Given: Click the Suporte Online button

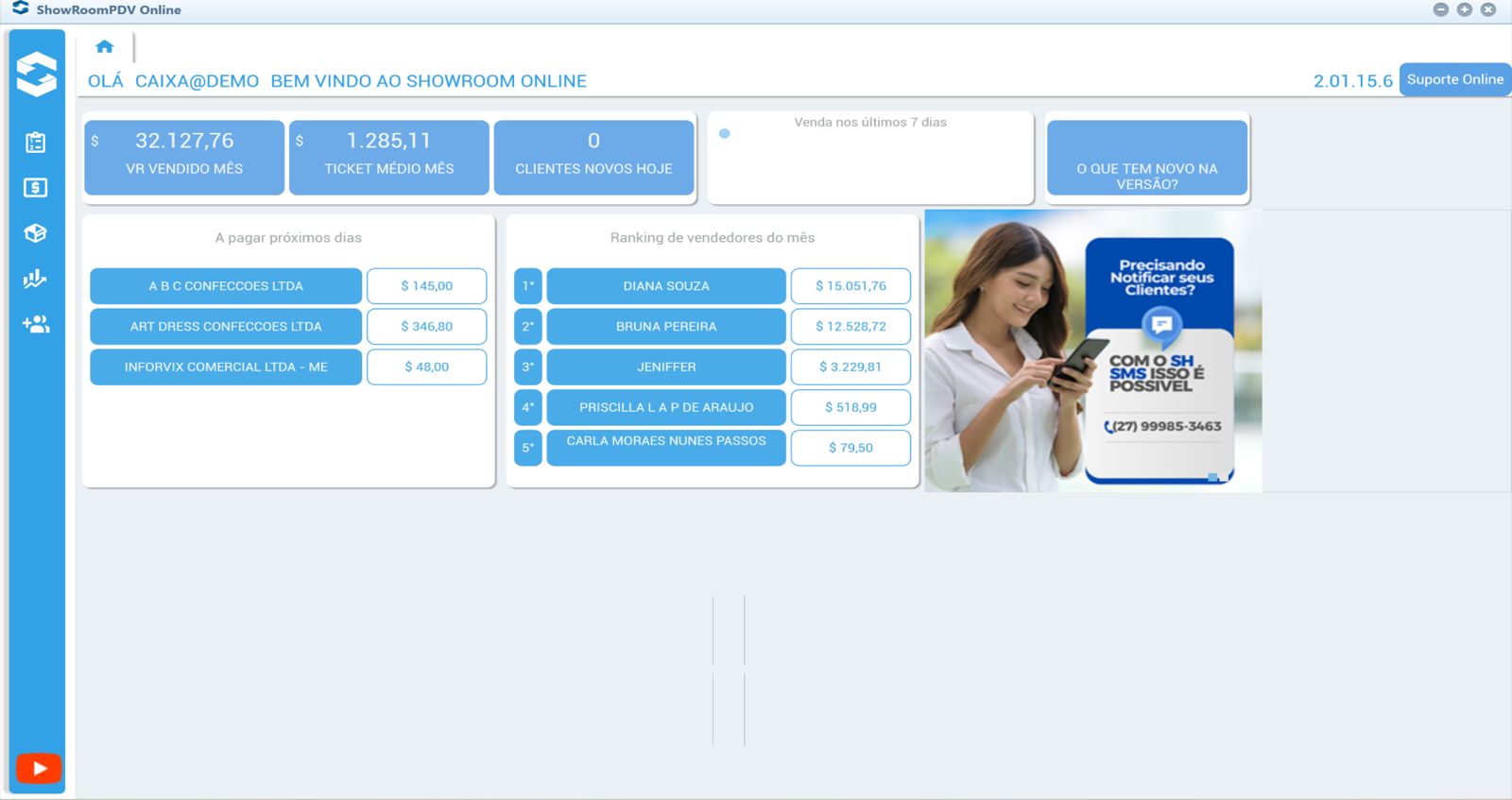Looking at the screenshot, I should coord(1454,79).
